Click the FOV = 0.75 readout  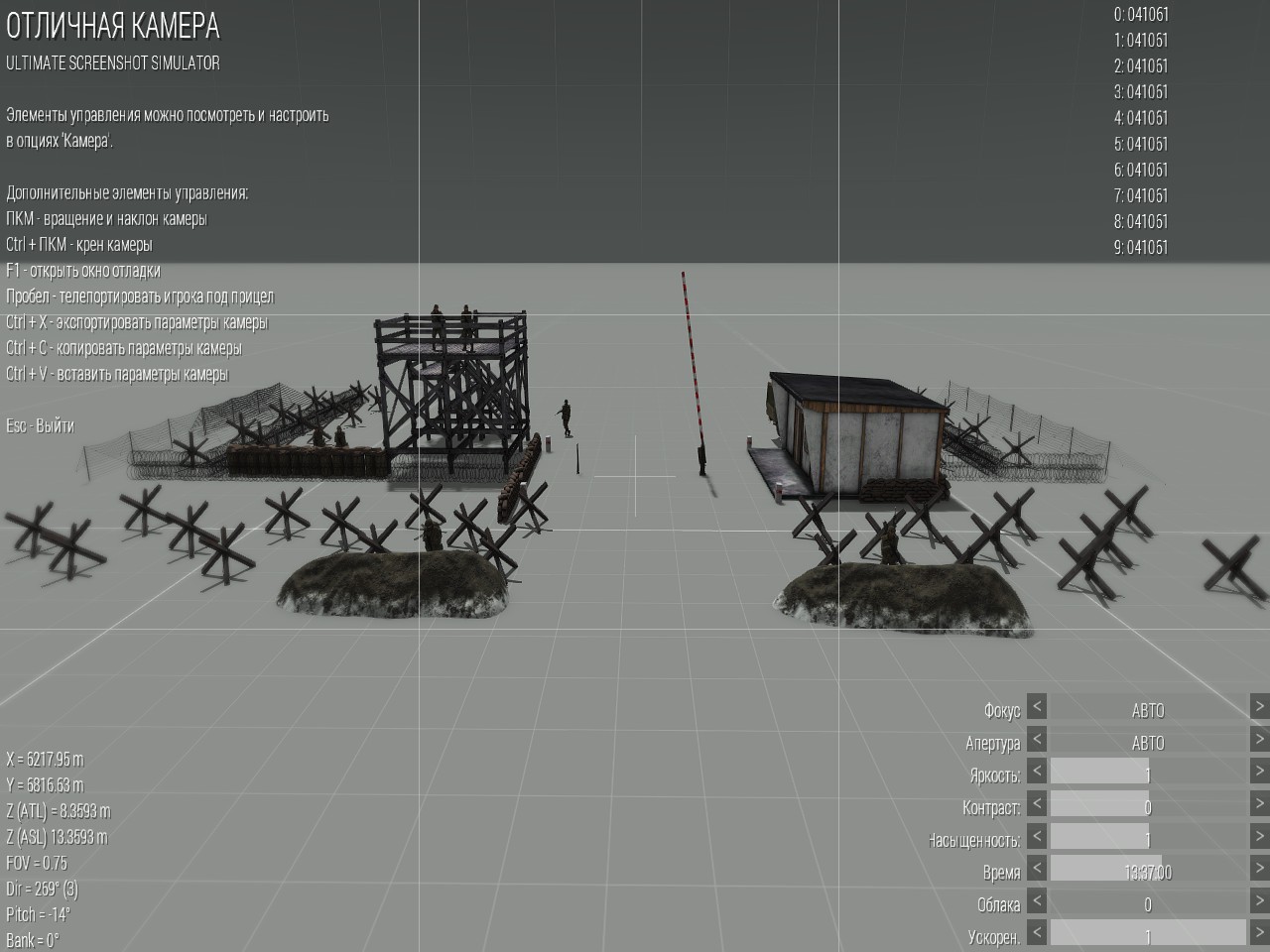tap(37, 863)
